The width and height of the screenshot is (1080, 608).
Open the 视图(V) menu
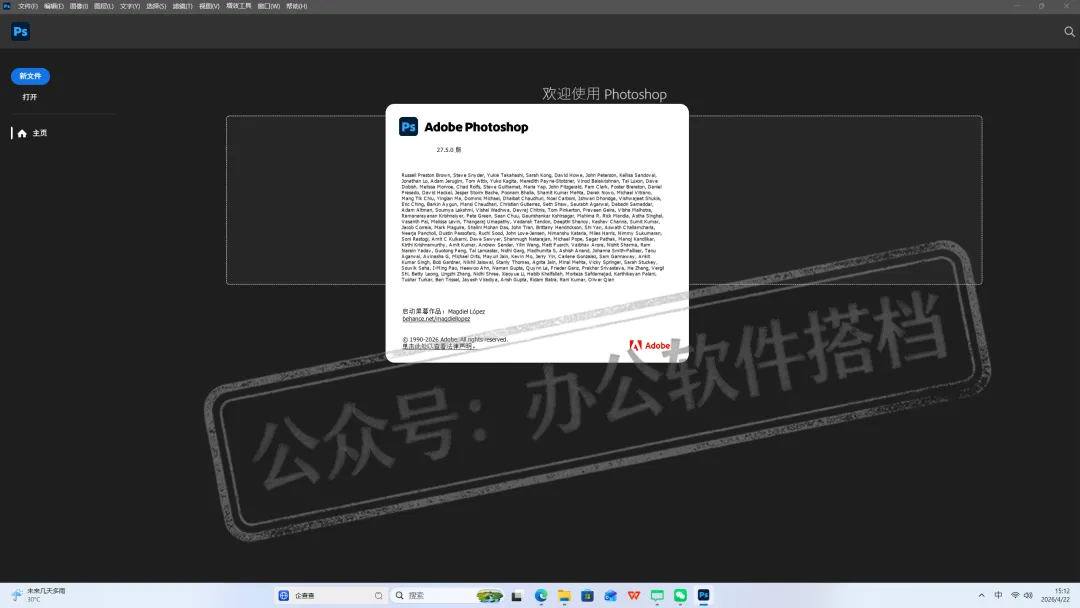click(209, 6)
